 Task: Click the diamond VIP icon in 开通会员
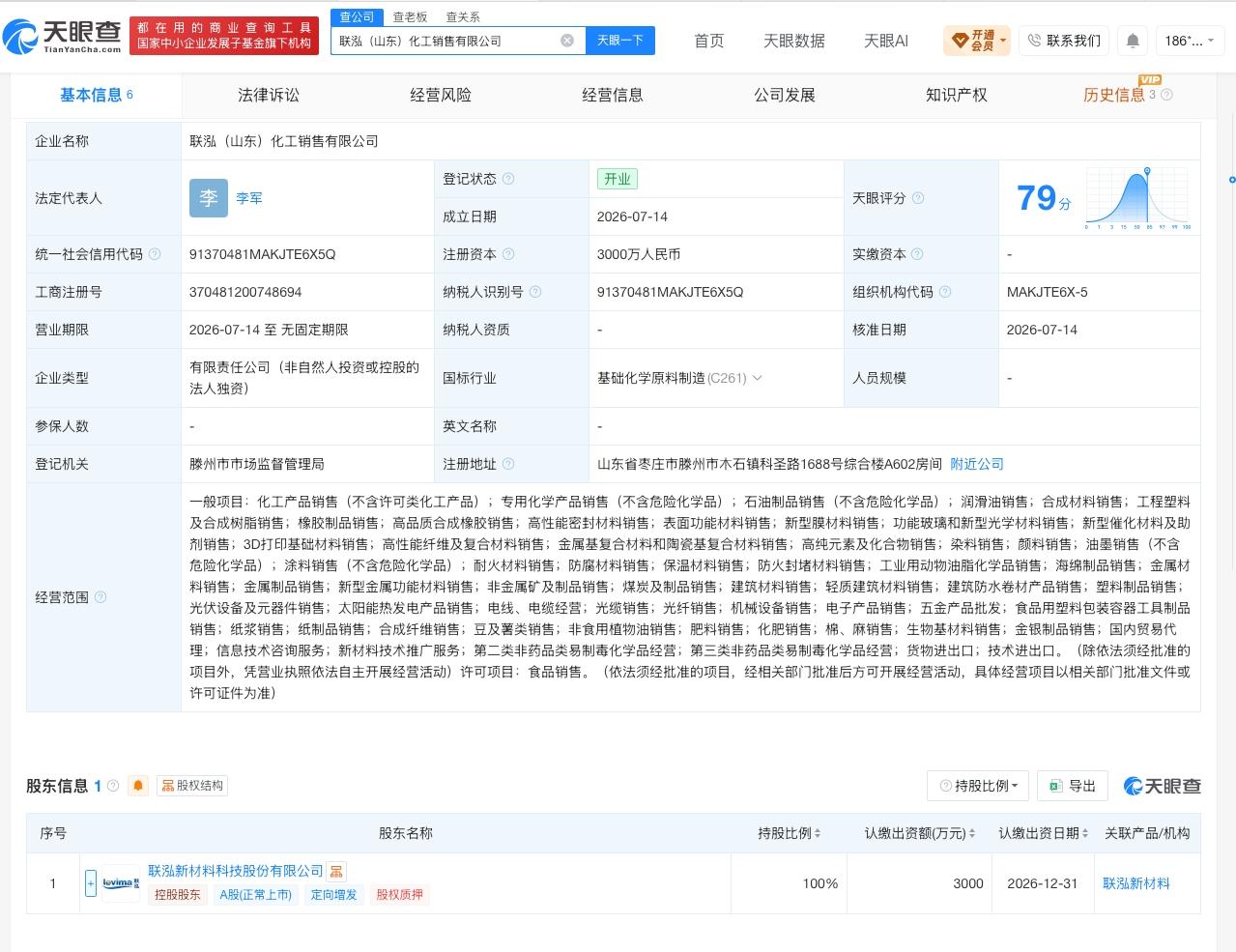click(960, 41)
